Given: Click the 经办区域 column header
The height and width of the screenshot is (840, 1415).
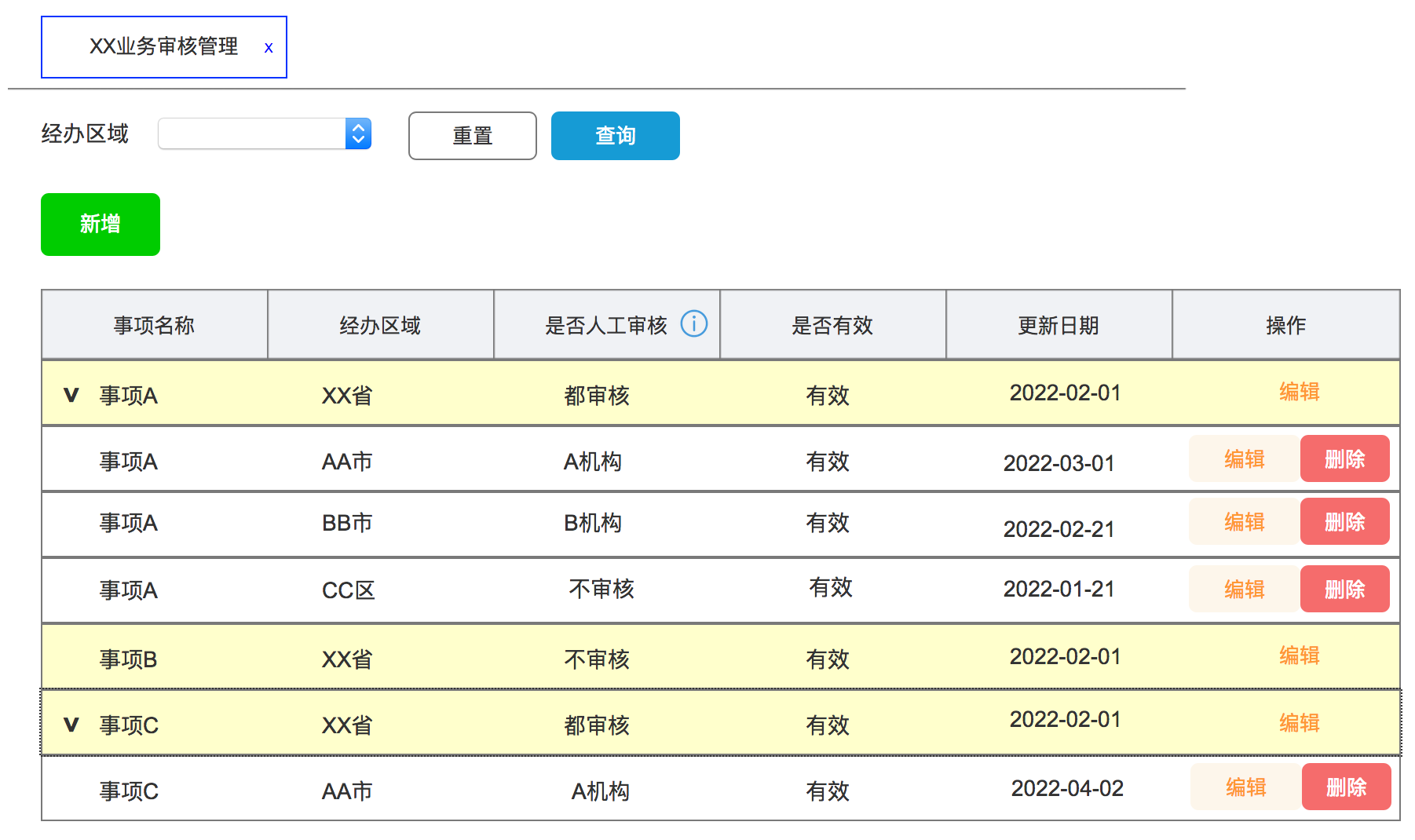Looking at the screenshot, I should [x=381, y=325].
